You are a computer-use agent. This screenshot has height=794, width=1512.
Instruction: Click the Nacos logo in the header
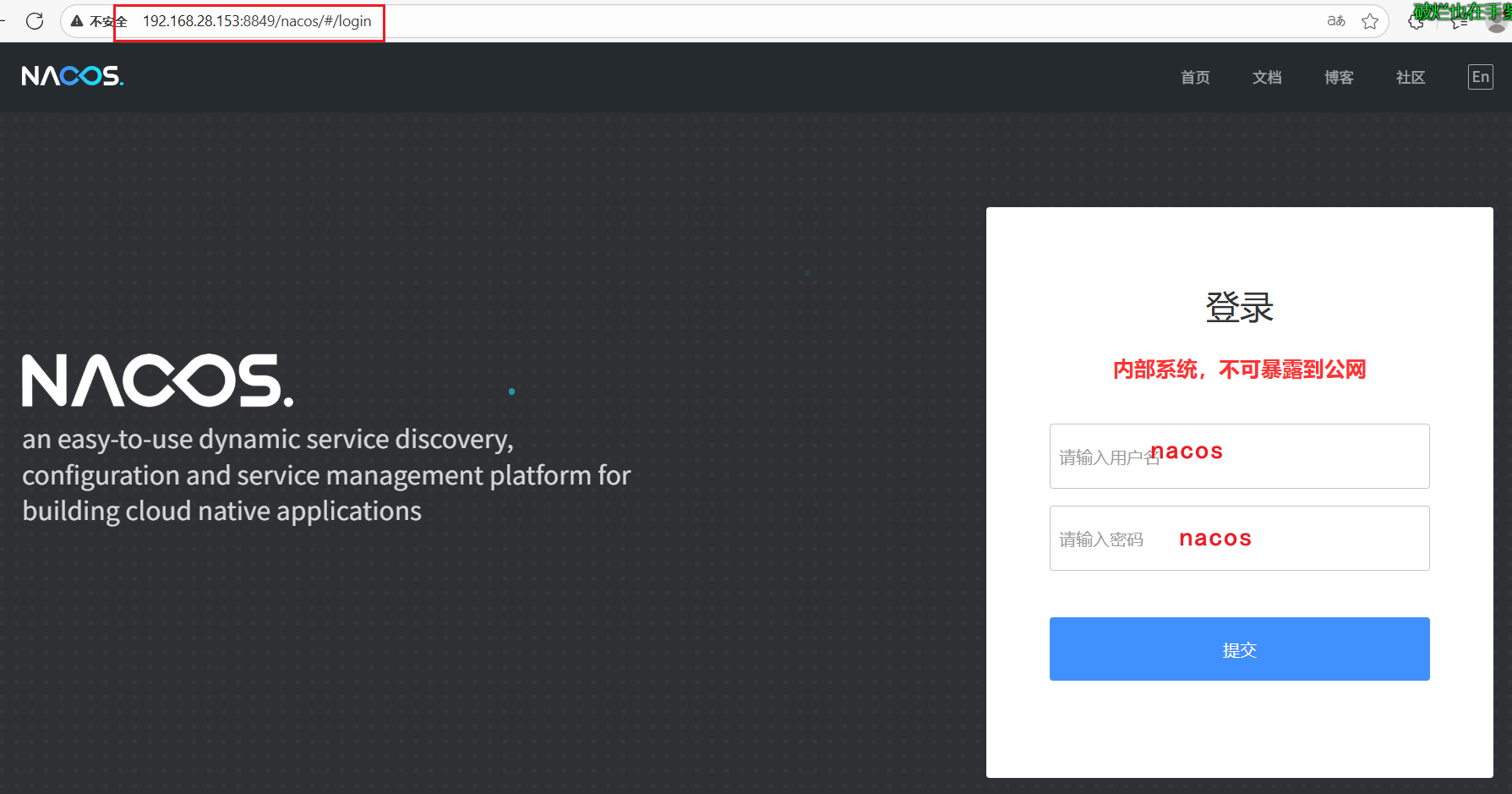pos(73,76)
